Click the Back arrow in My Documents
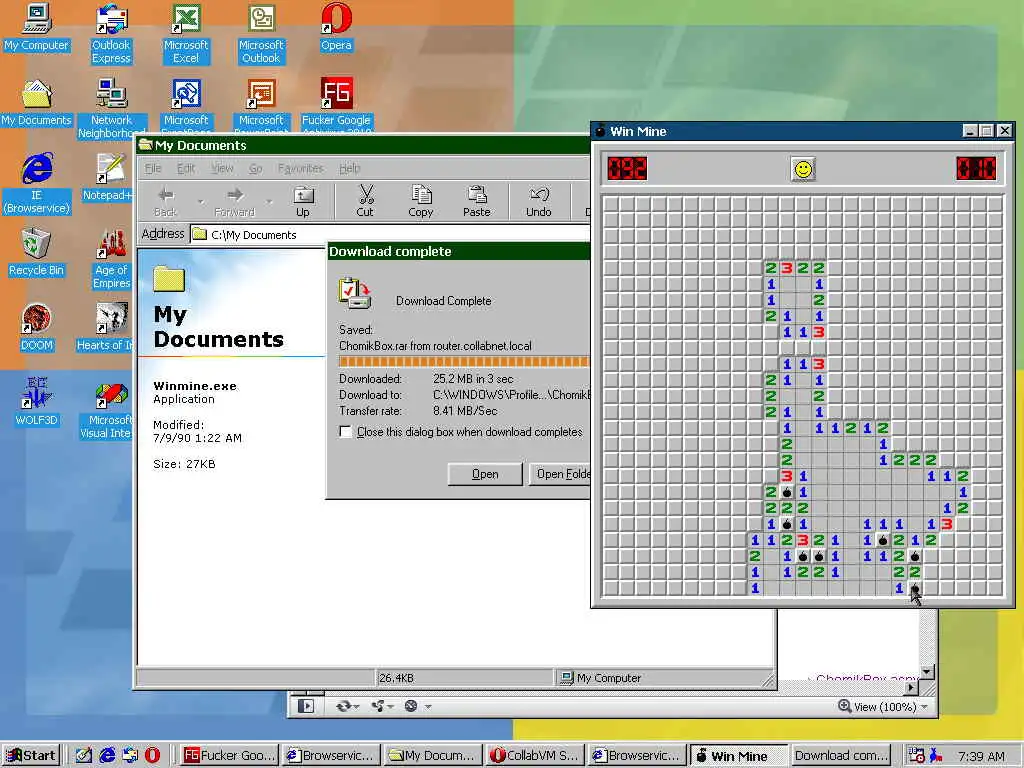Screen dimensions: 1024x768 (165, 201)
